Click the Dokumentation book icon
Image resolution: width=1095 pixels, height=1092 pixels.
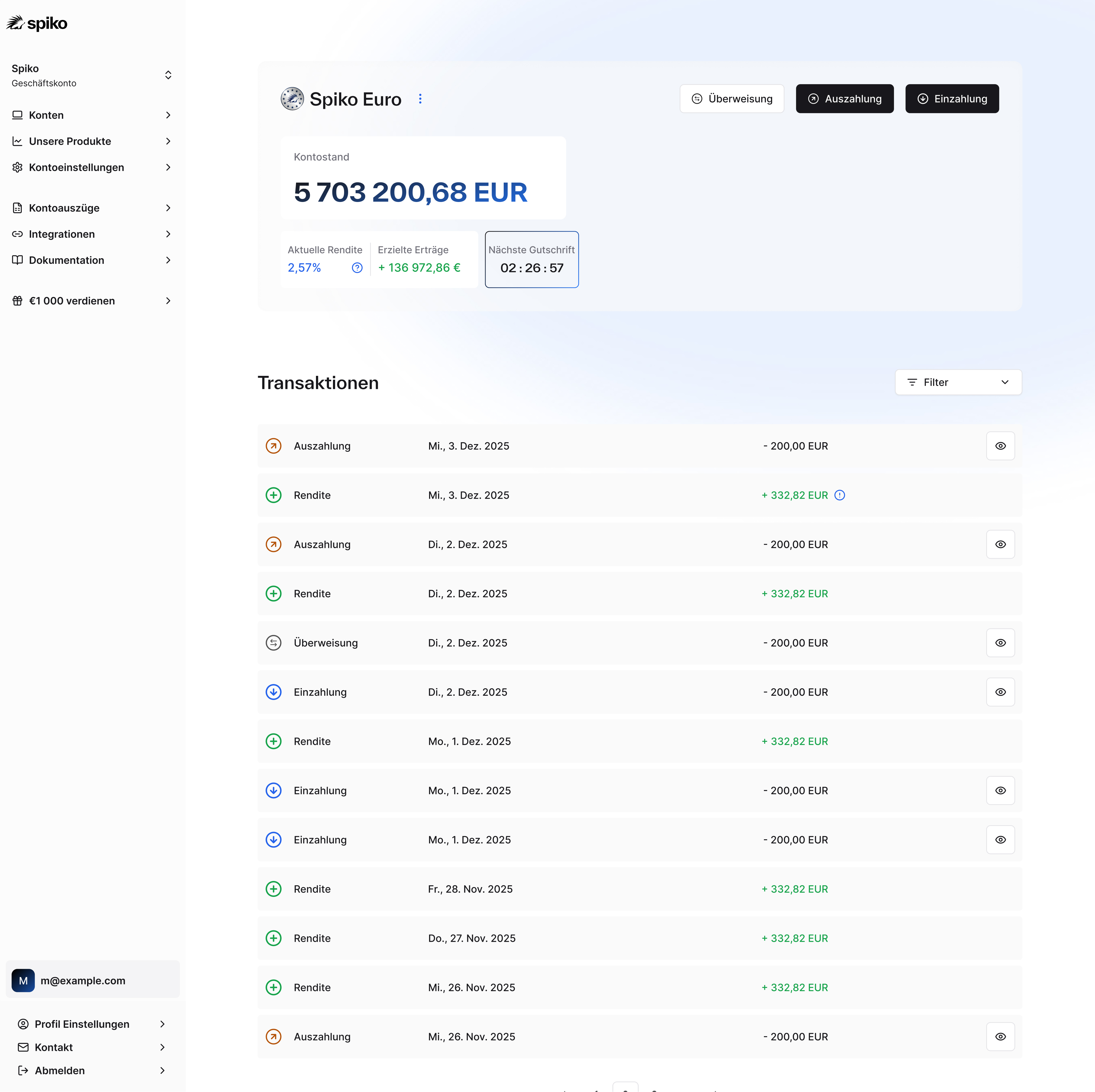click(18, 260)
